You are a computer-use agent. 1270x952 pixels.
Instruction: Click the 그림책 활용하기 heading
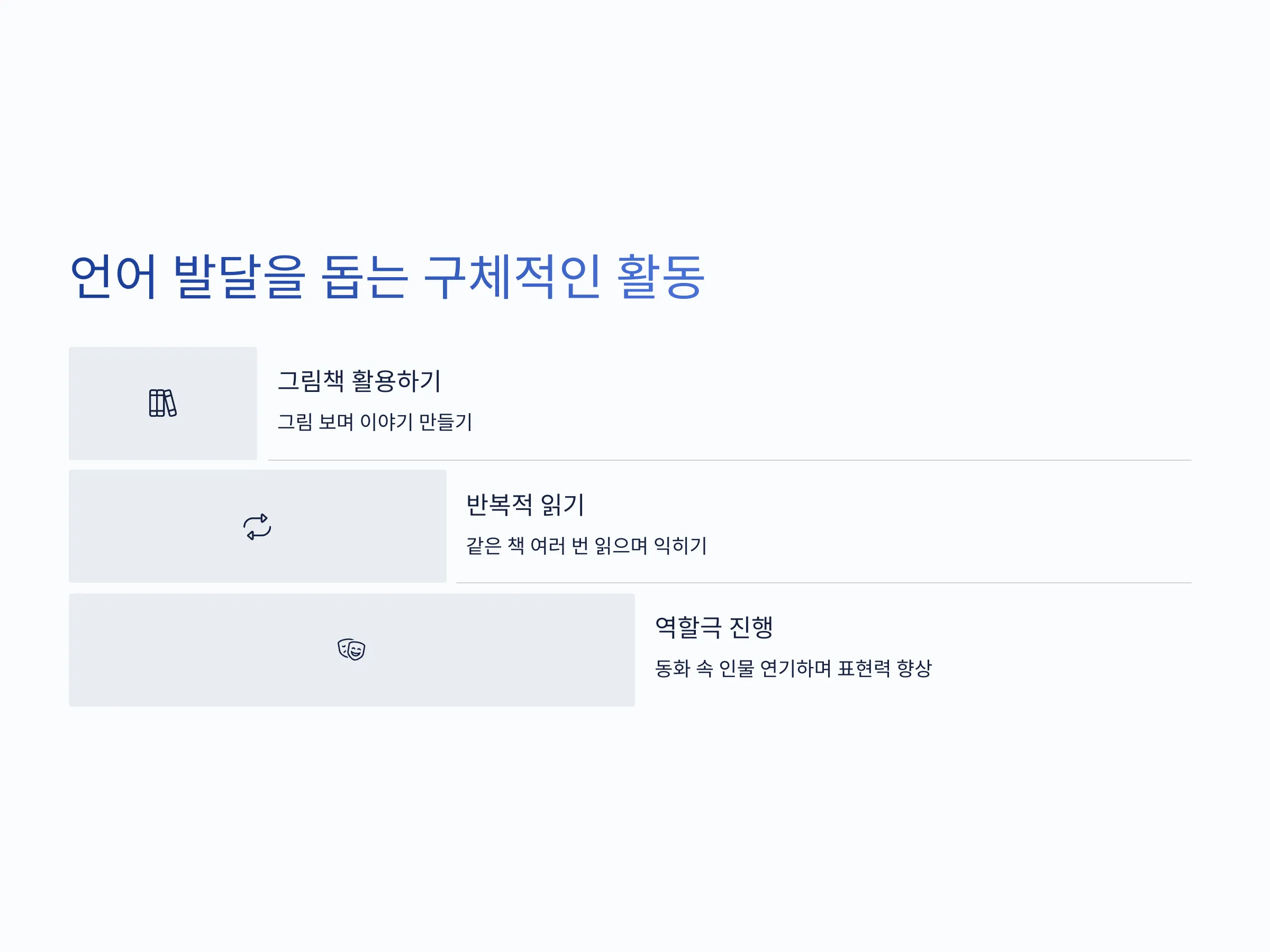click(x=359, y=381)
